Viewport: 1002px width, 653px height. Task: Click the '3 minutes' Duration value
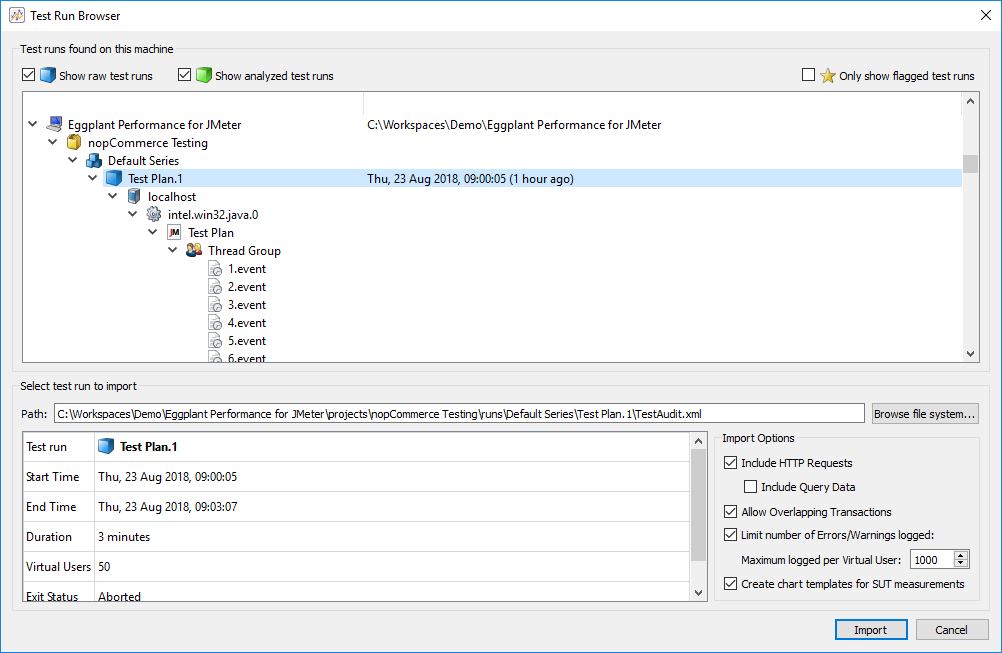124,537
